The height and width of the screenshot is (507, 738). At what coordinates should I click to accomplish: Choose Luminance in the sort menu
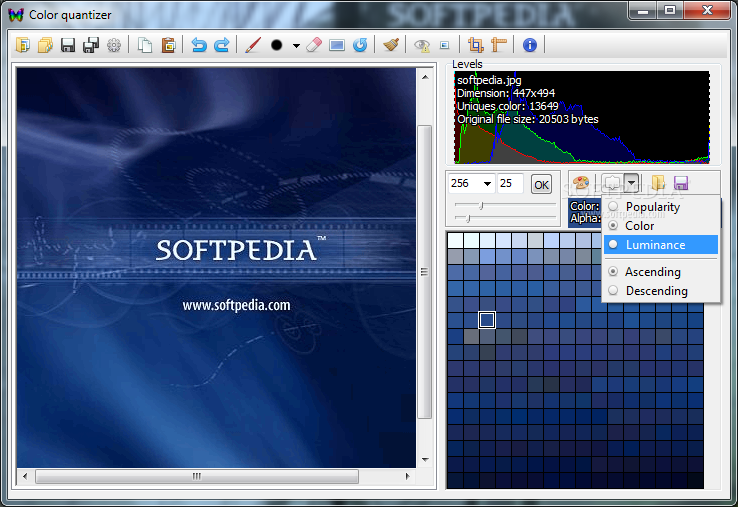pyautogui.click(x=661, y=245)
